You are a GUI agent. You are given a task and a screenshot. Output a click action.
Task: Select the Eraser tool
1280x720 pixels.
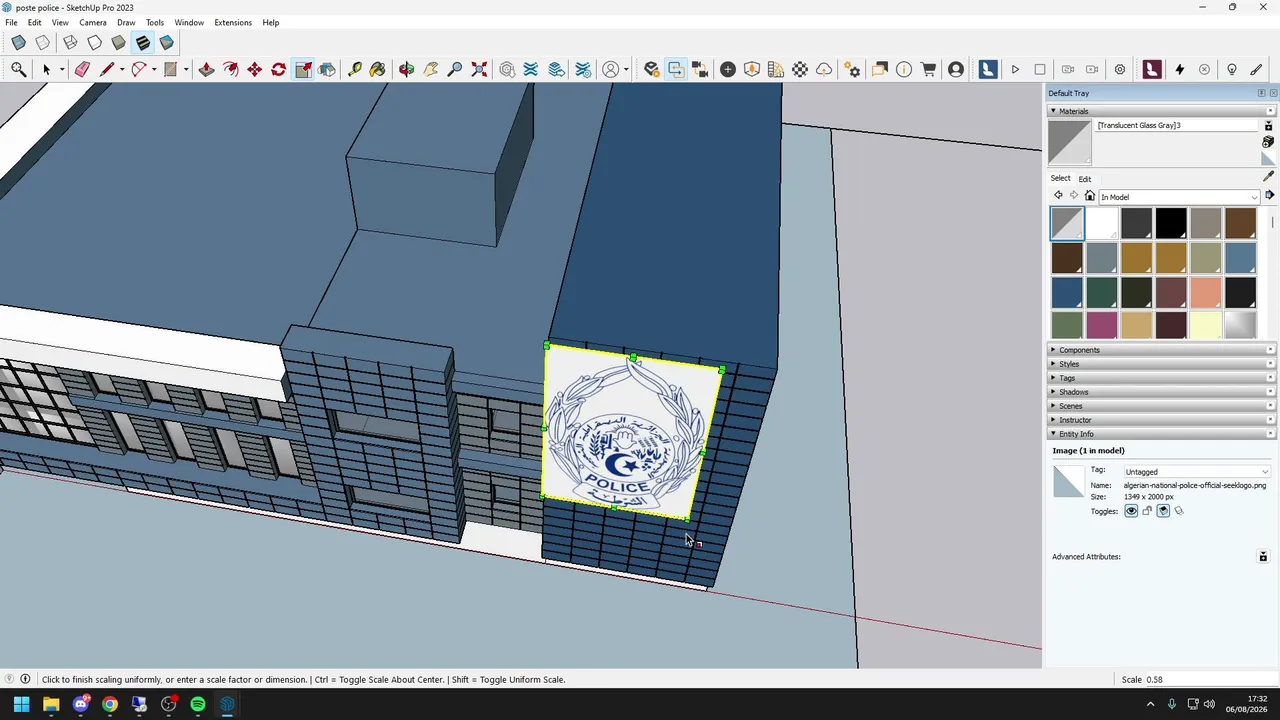pos(82,69)
